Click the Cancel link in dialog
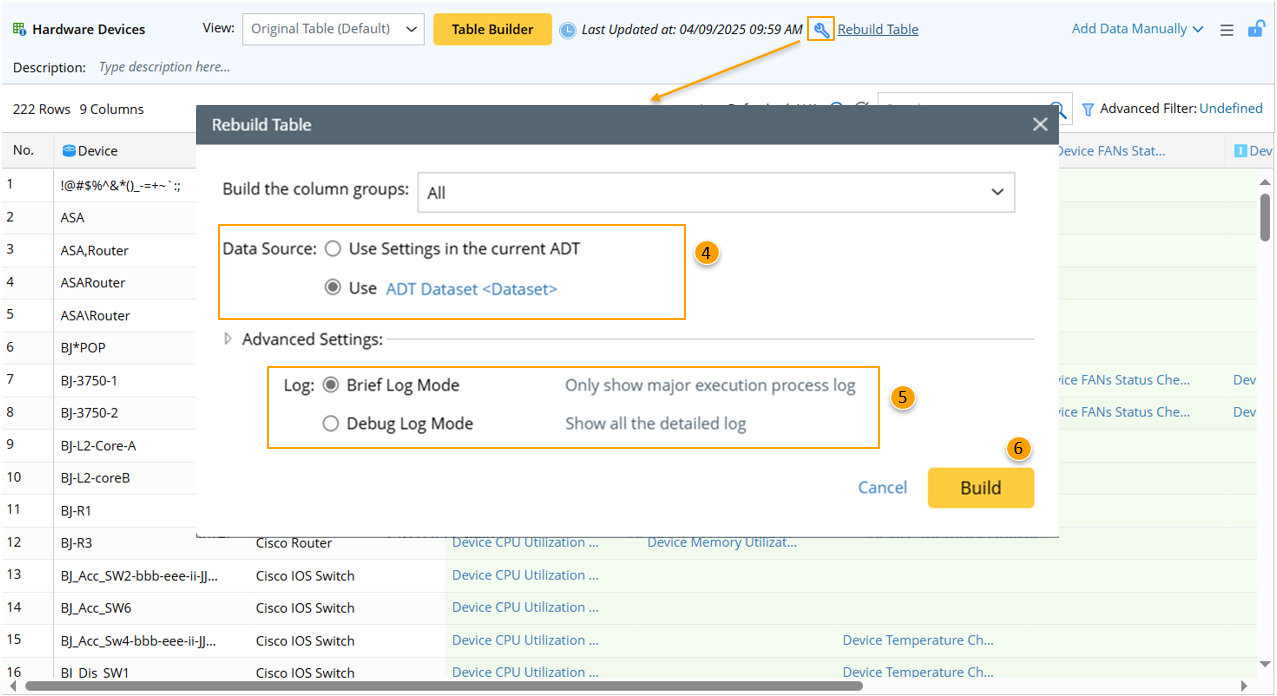 (882, 488)
